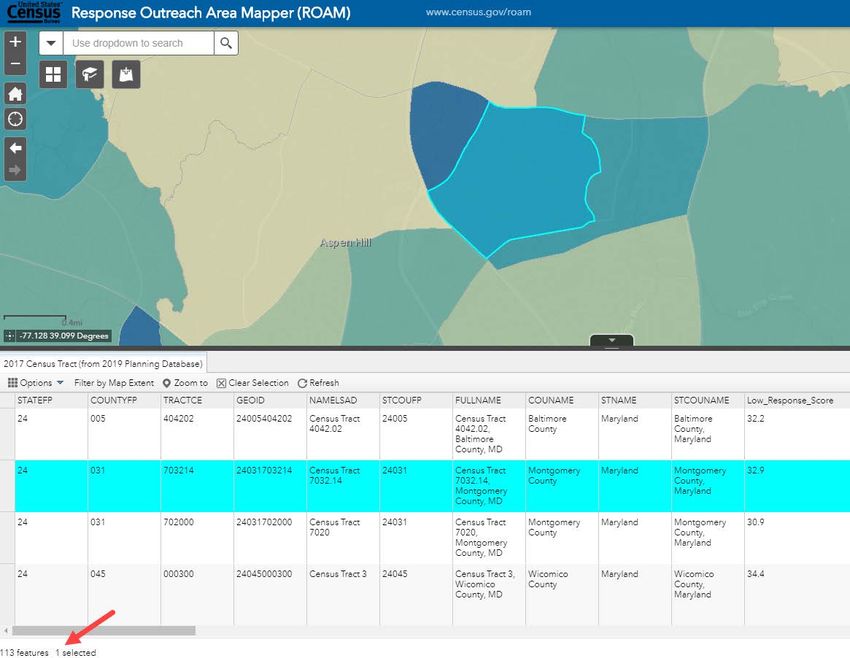850x658 pixels.
Task: Click the coordinate tool icon
Action: tap(9, 336)
